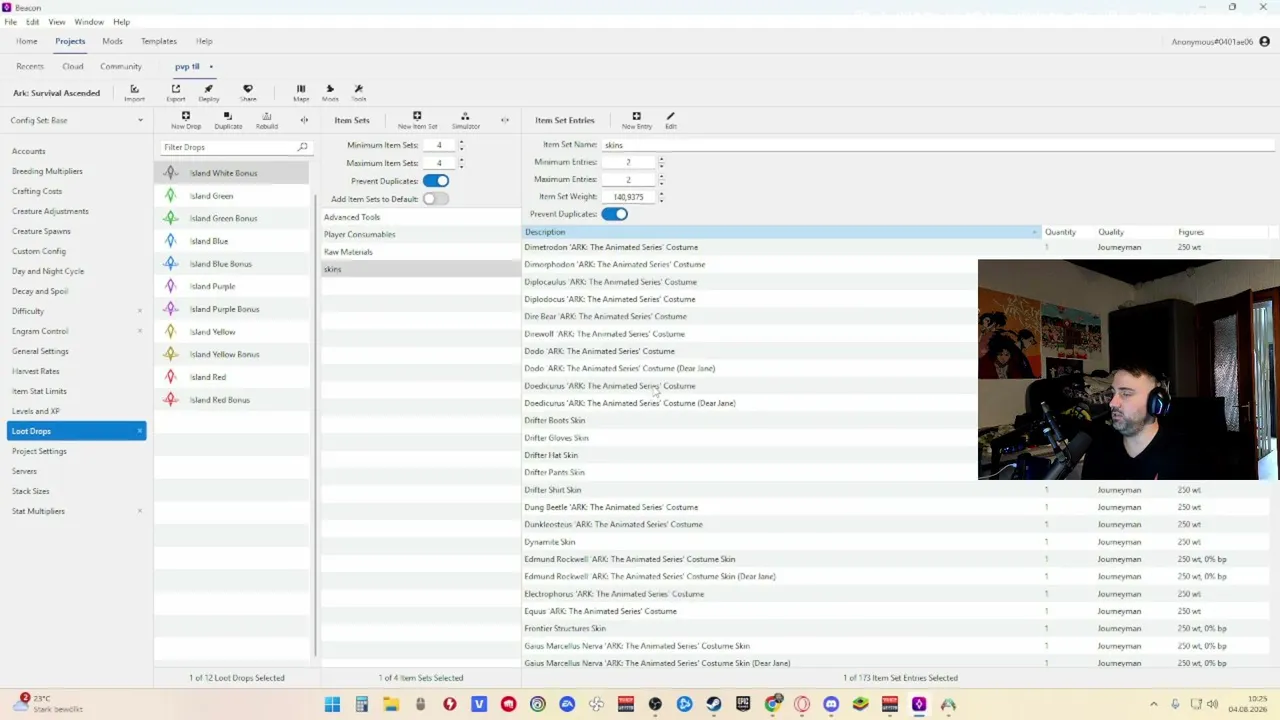Click the Duplicate drop icon

228,120
